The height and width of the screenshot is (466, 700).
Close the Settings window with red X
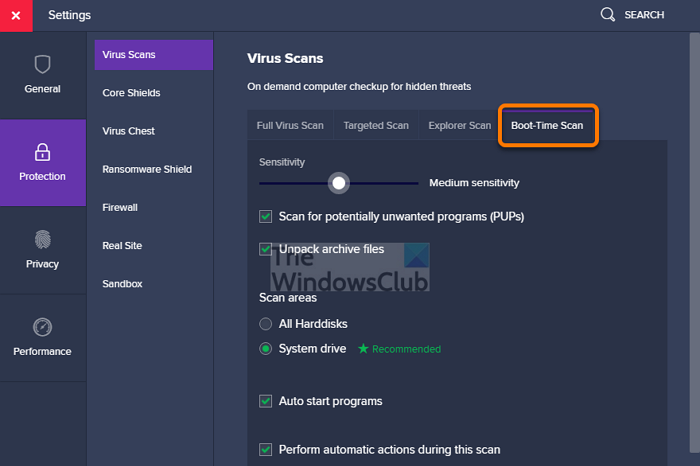click(16, 16)
